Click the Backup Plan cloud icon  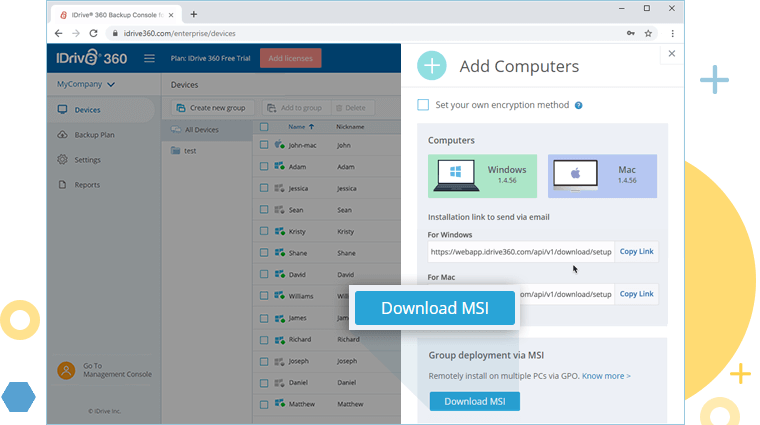(x=63, y=134)
